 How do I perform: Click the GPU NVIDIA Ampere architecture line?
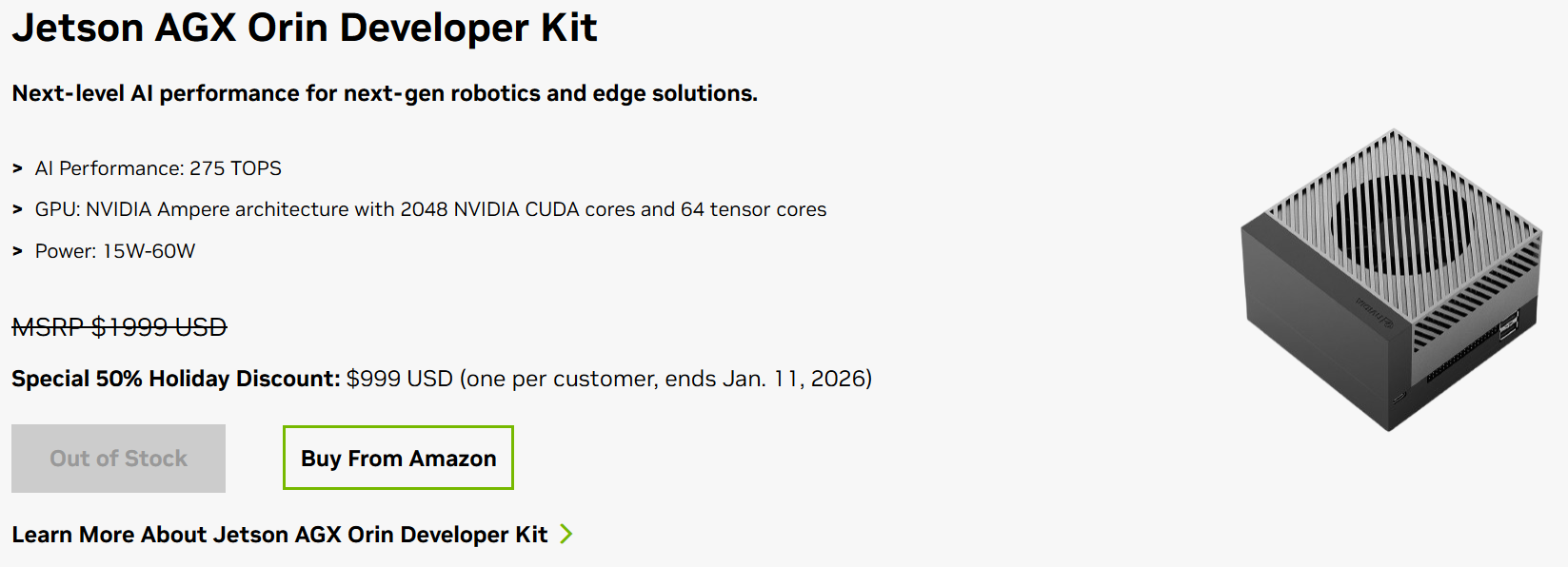[x=430, y=209]
